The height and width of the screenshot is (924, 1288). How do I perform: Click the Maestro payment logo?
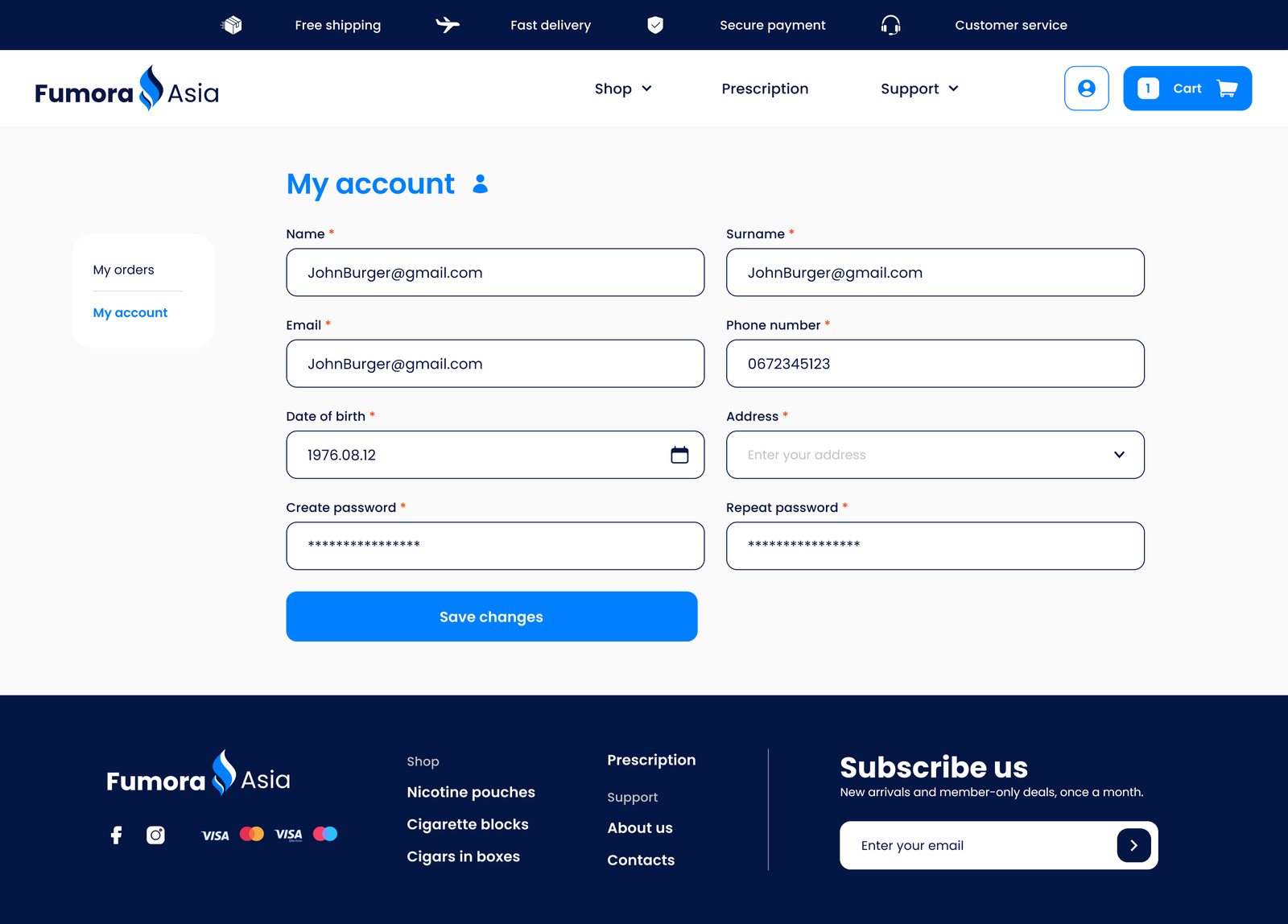pyautogui.click(x=325, y=834)
